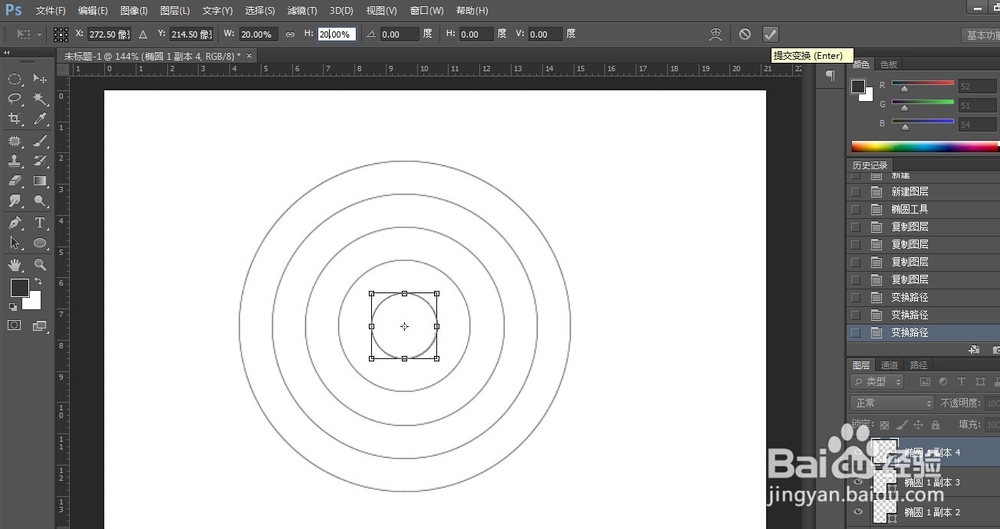This screenshot has width=1000, height=529.
Task: Open the 编辑(E) menu
Action: 92,11
